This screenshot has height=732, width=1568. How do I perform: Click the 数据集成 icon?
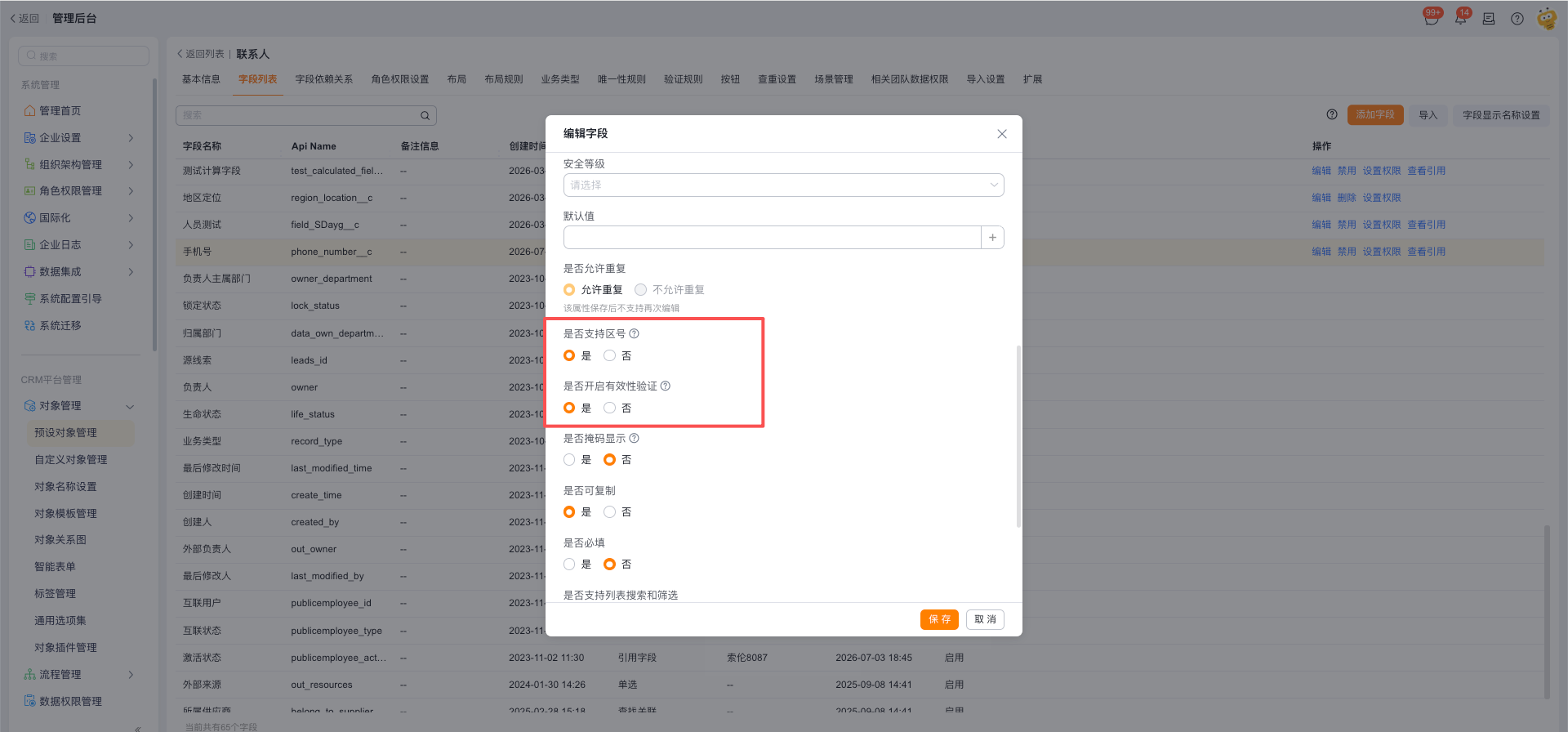pos(29,272)
